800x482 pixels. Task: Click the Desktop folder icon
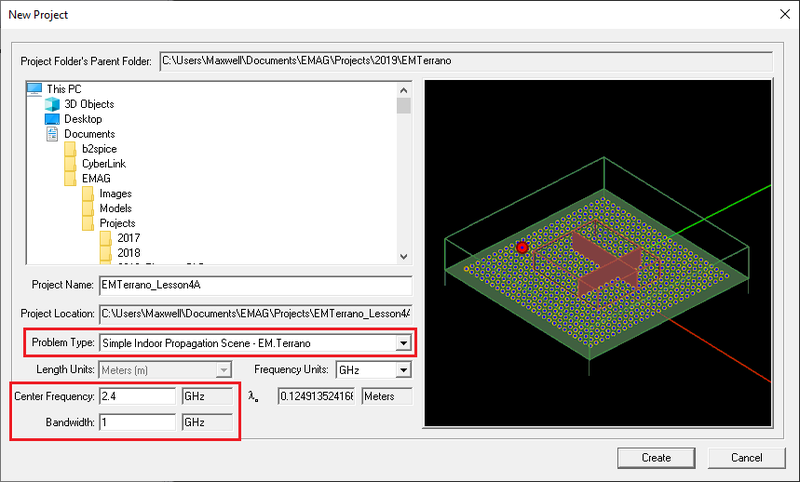click(53, 119)
